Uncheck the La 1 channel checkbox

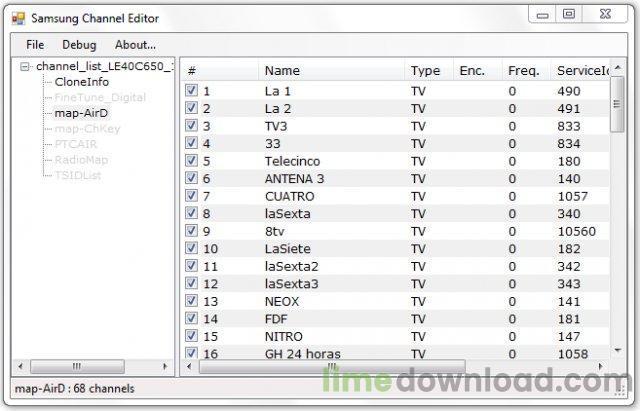[192, 91]
